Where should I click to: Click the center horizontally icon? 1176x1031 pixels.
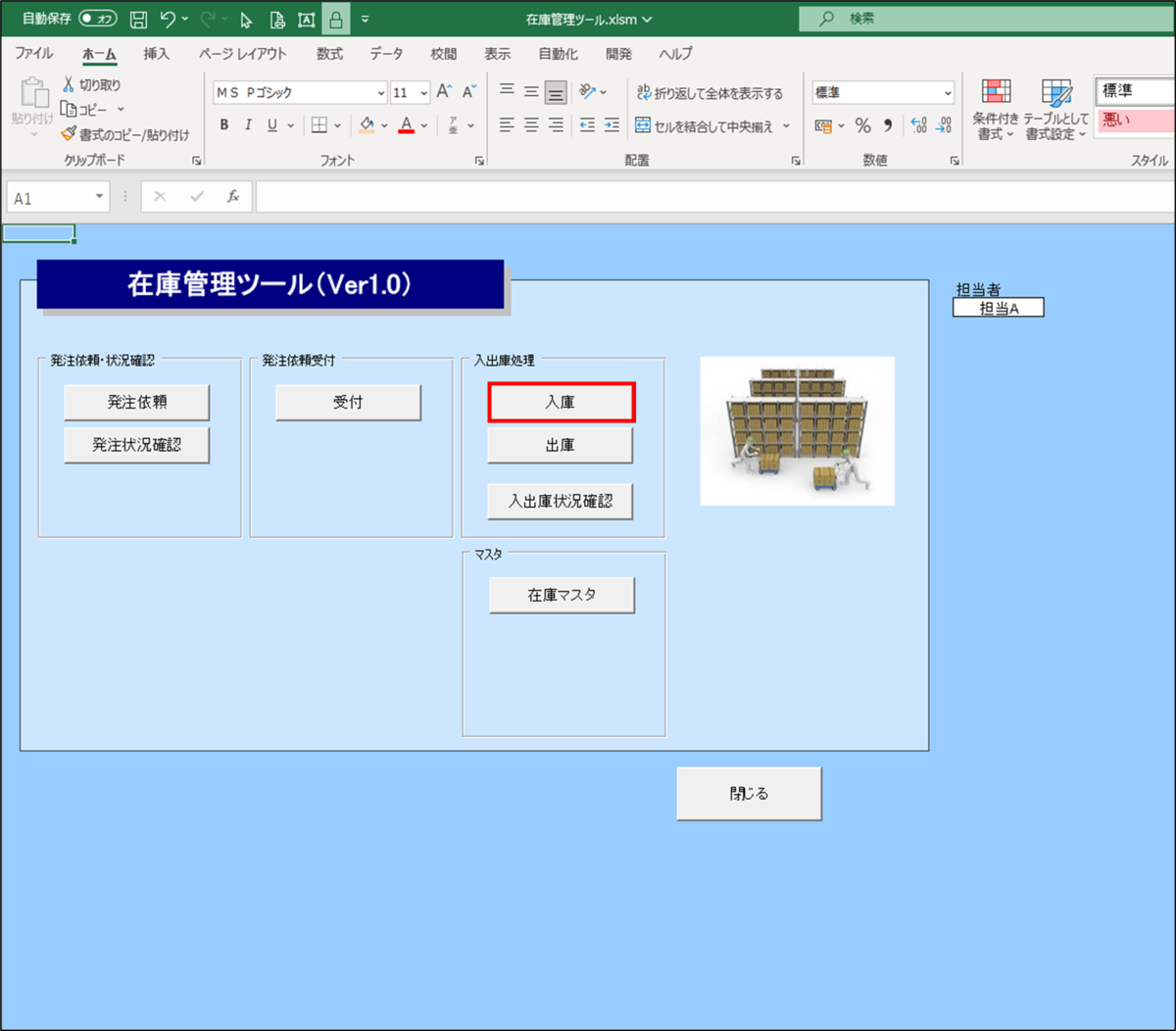(x=531, y=124)
